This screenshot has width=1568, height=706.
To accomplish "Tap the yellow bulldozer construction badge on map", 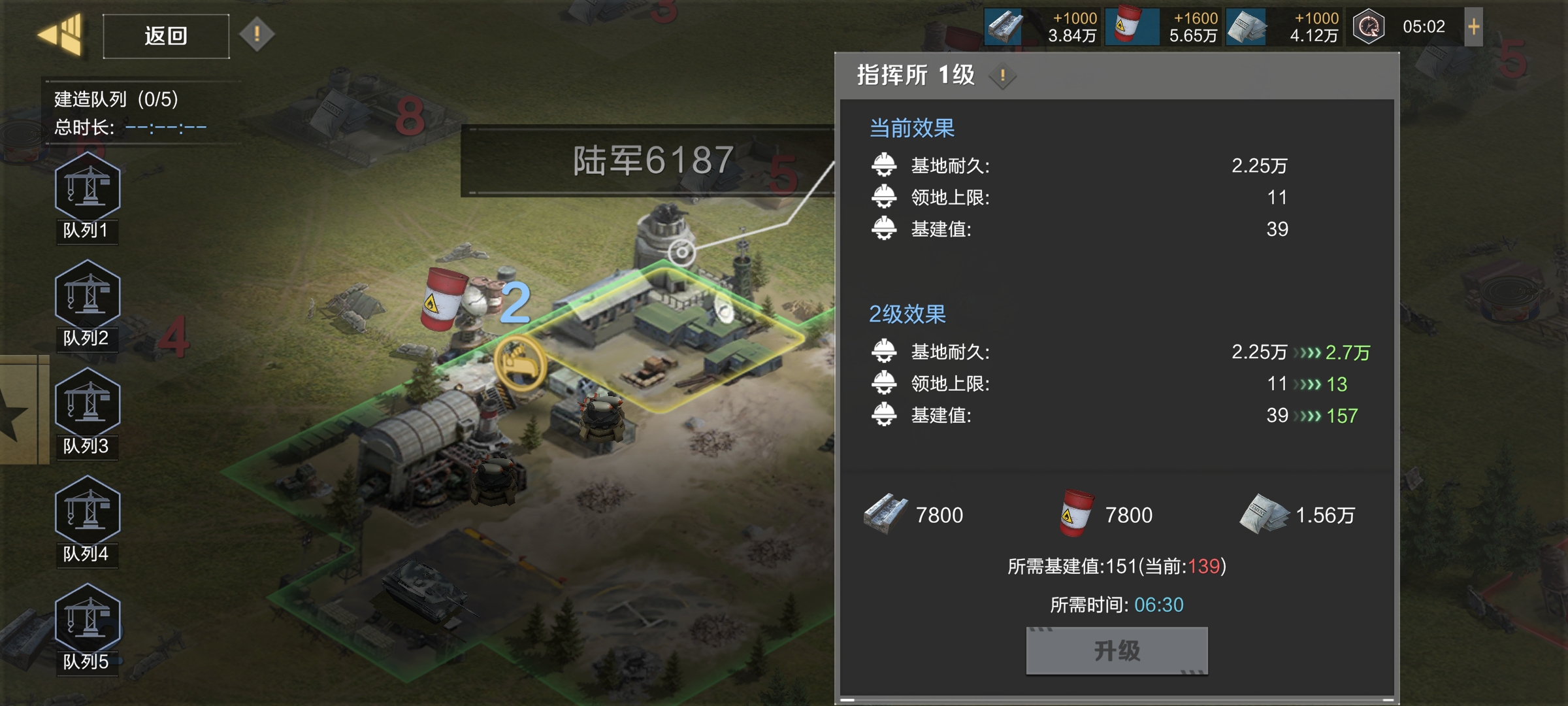I will (520, 363).
